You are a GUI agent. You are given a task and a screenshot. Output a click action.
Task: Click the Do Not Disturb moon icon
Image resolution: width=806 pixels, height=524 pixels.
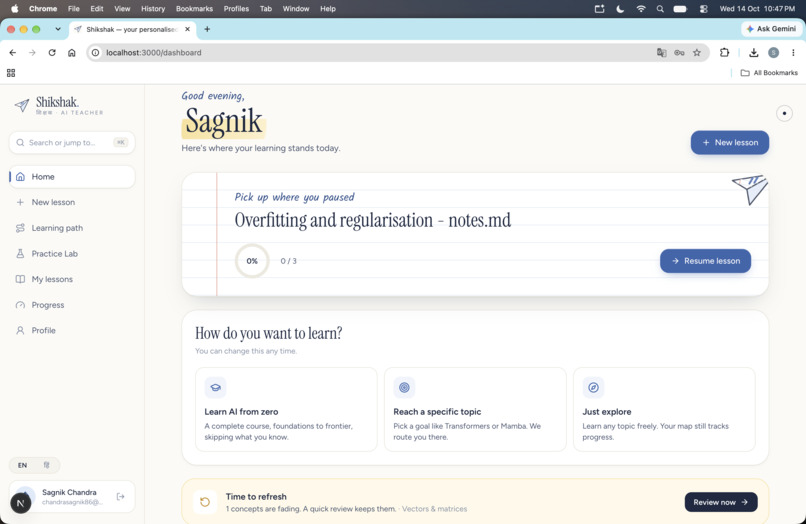point(620,9)
